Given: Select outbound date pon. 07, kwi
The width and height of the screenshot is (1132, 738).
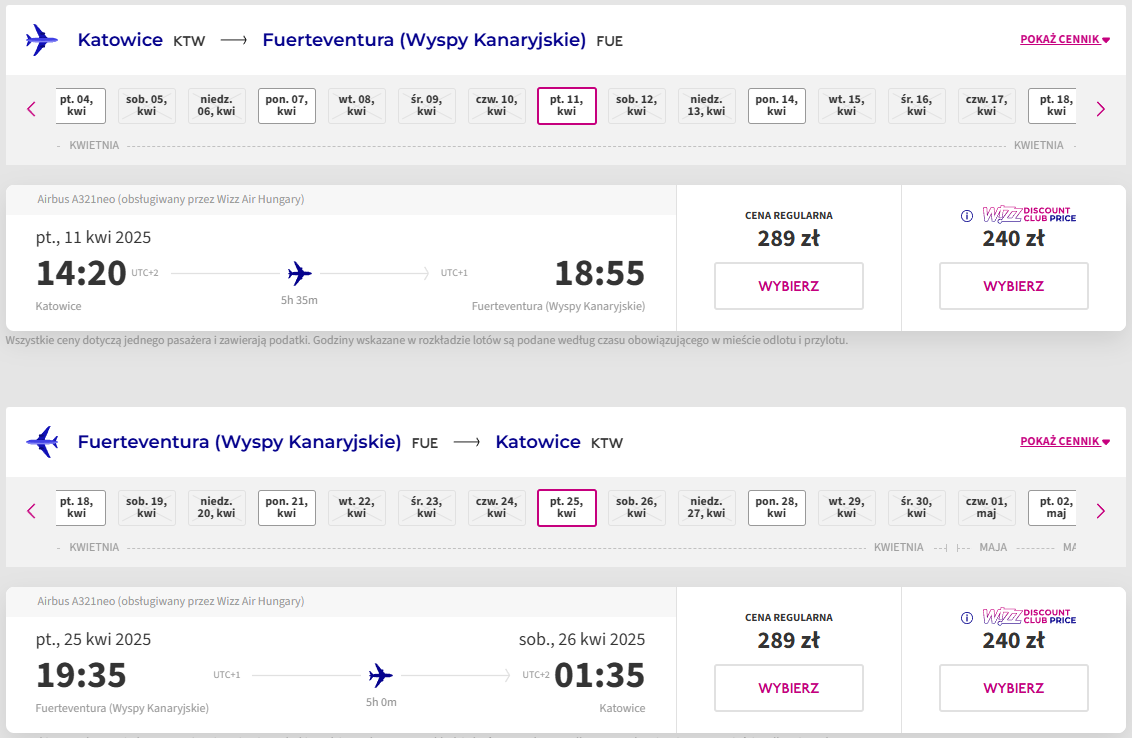Looking at the screenshot, I should coord(287,106).
